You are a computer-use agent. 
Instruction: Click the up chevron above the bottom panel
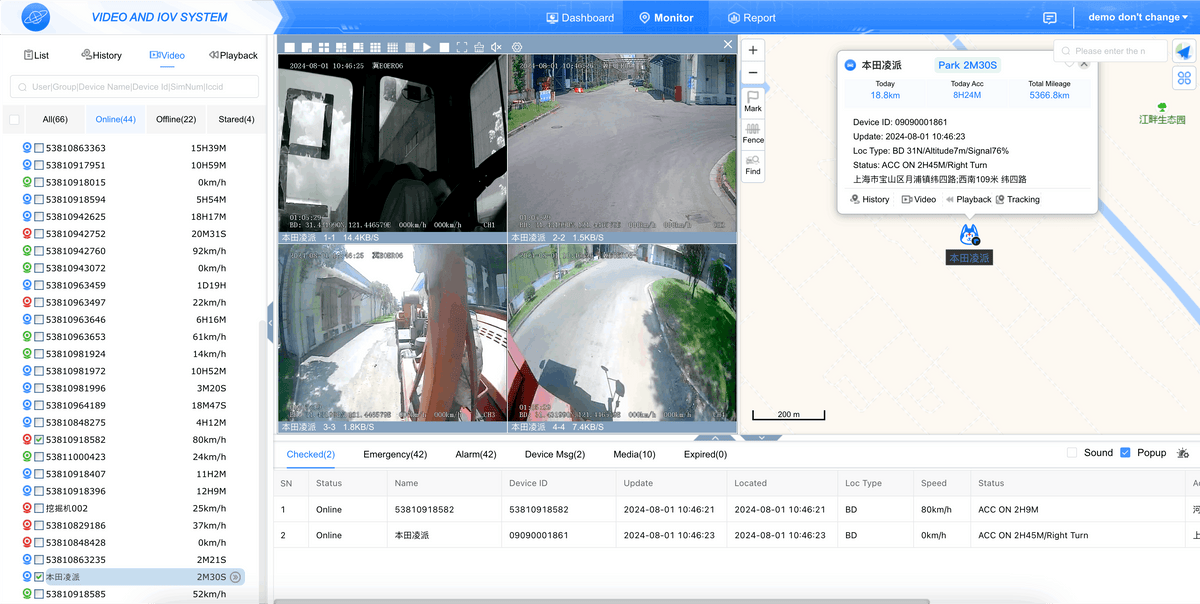click(x=715, y=438)
